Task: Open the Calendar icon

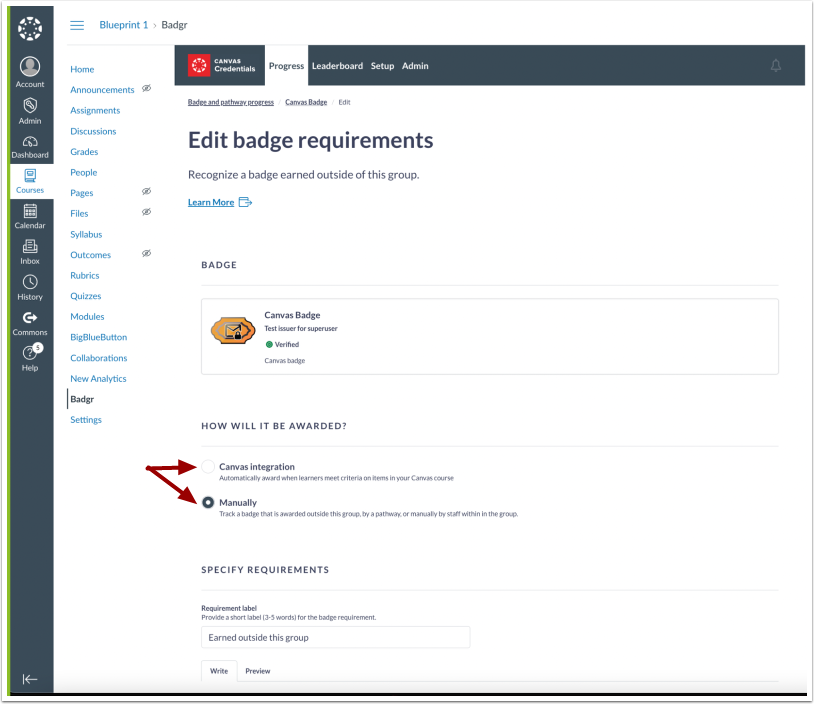Action: pyautogui.click(x=30, y=216)
